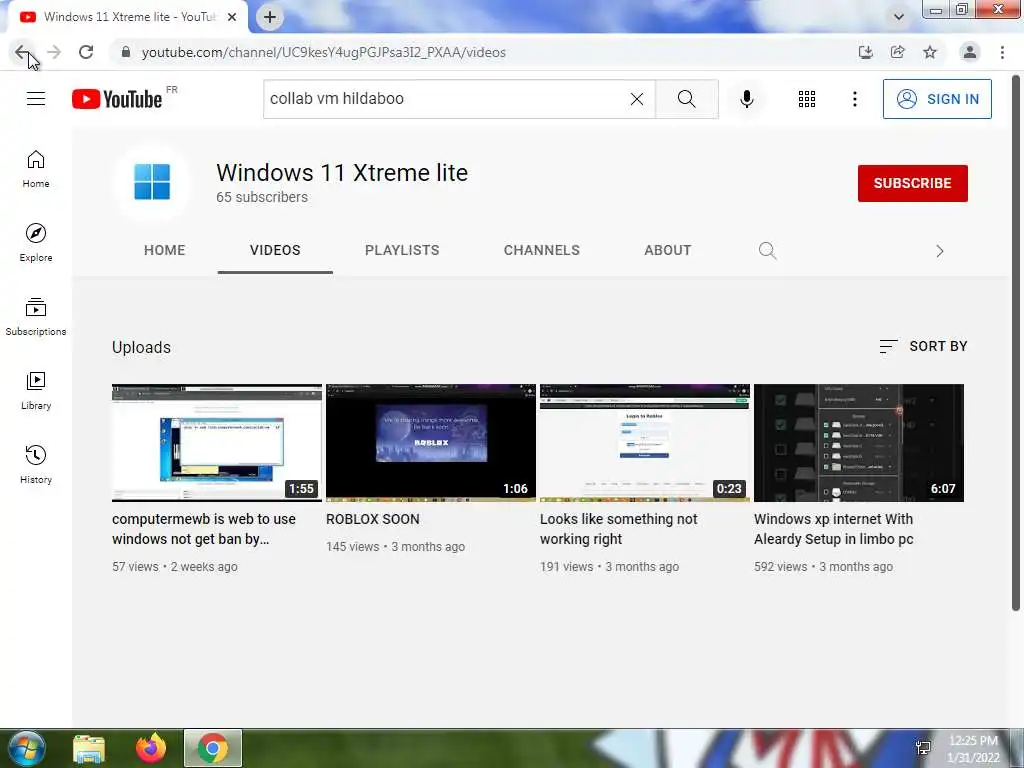This screenshot has width=1024, height=768.
Task: Play the computermewb video thumbnail
Action: tap(217, 443)
